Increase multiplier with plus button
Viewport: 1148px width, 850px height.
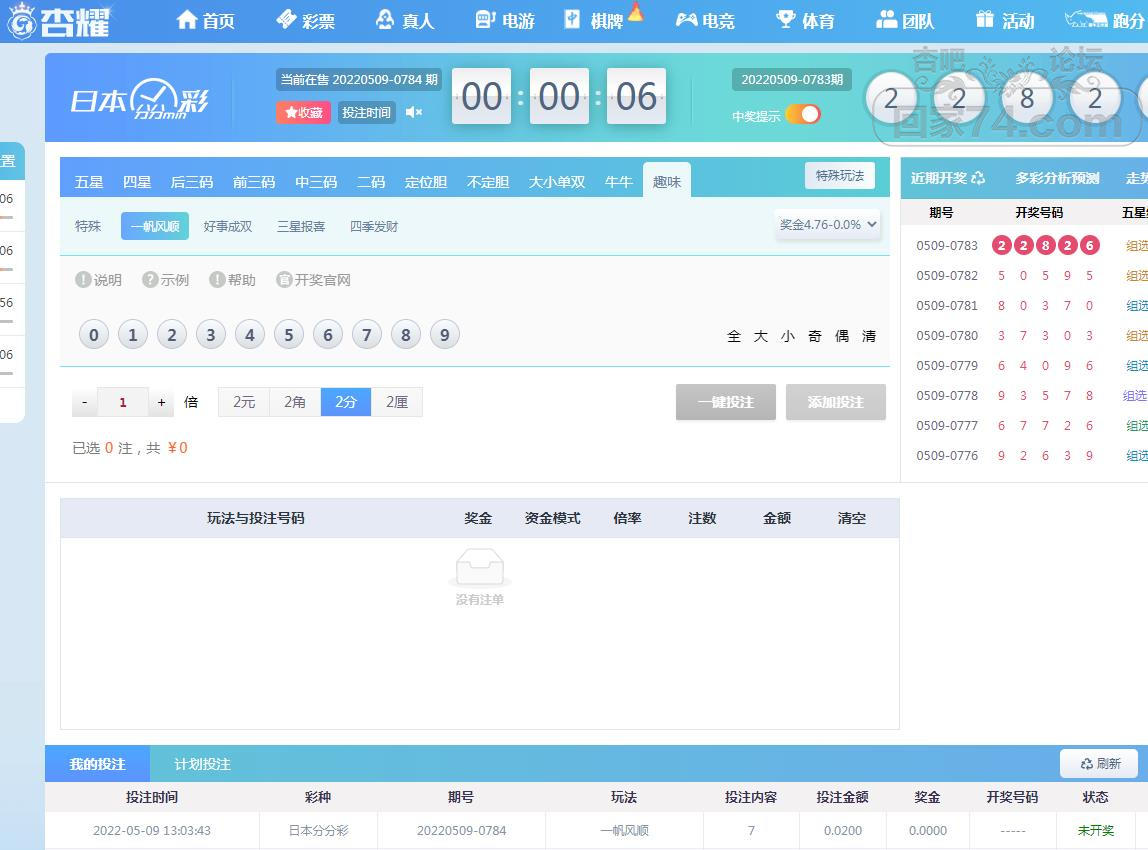pos(161,402)
